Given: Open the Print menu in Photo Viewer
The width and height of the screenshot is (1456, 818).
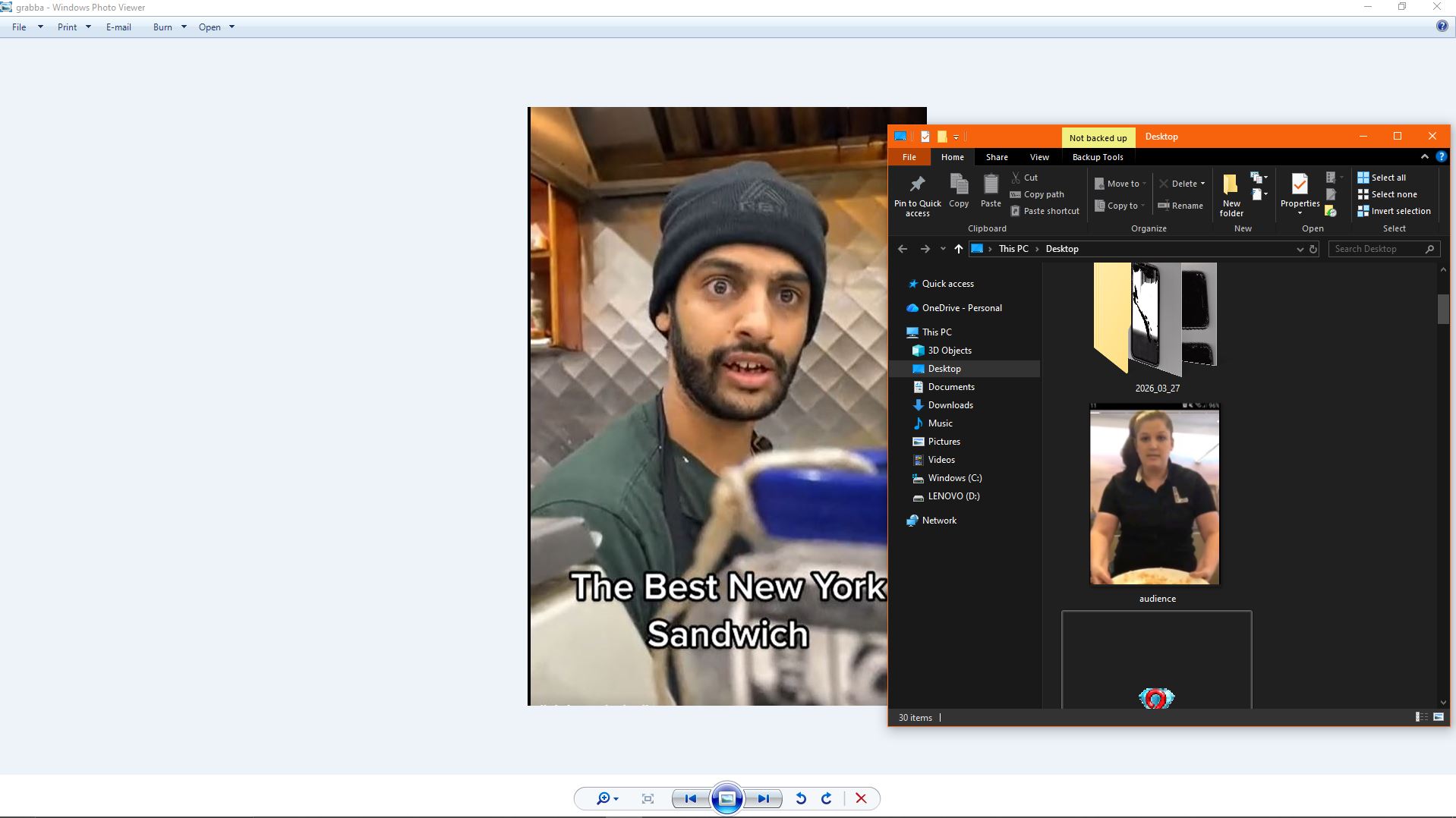Looking at the screenshot, I should pos(74,27).
